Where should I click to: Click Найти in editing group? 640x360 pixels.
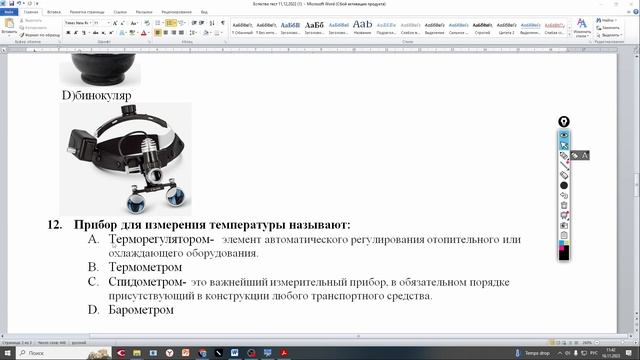pos(607,20)
